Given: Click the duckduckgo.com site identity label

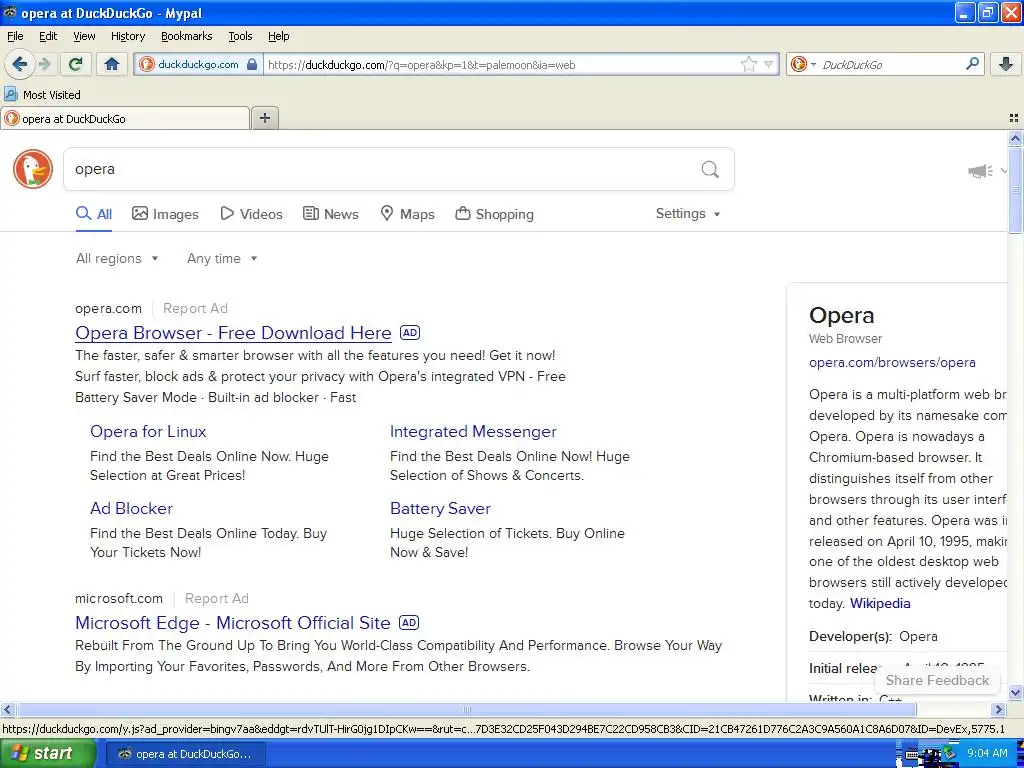Looking at the screenshot, I should click(198, 64).
